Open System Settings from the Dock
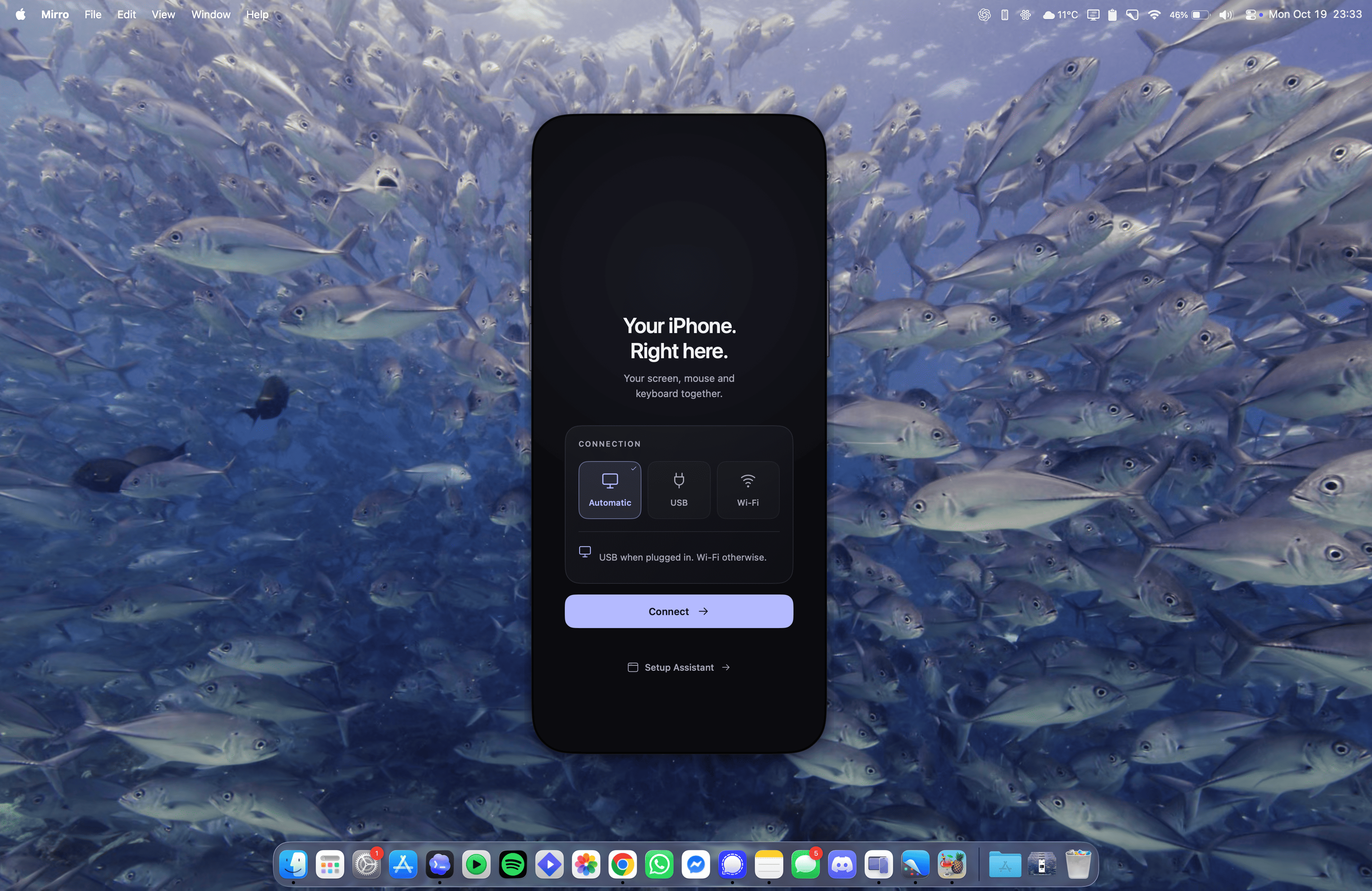The image size is (1372, 891). [367, 864]
